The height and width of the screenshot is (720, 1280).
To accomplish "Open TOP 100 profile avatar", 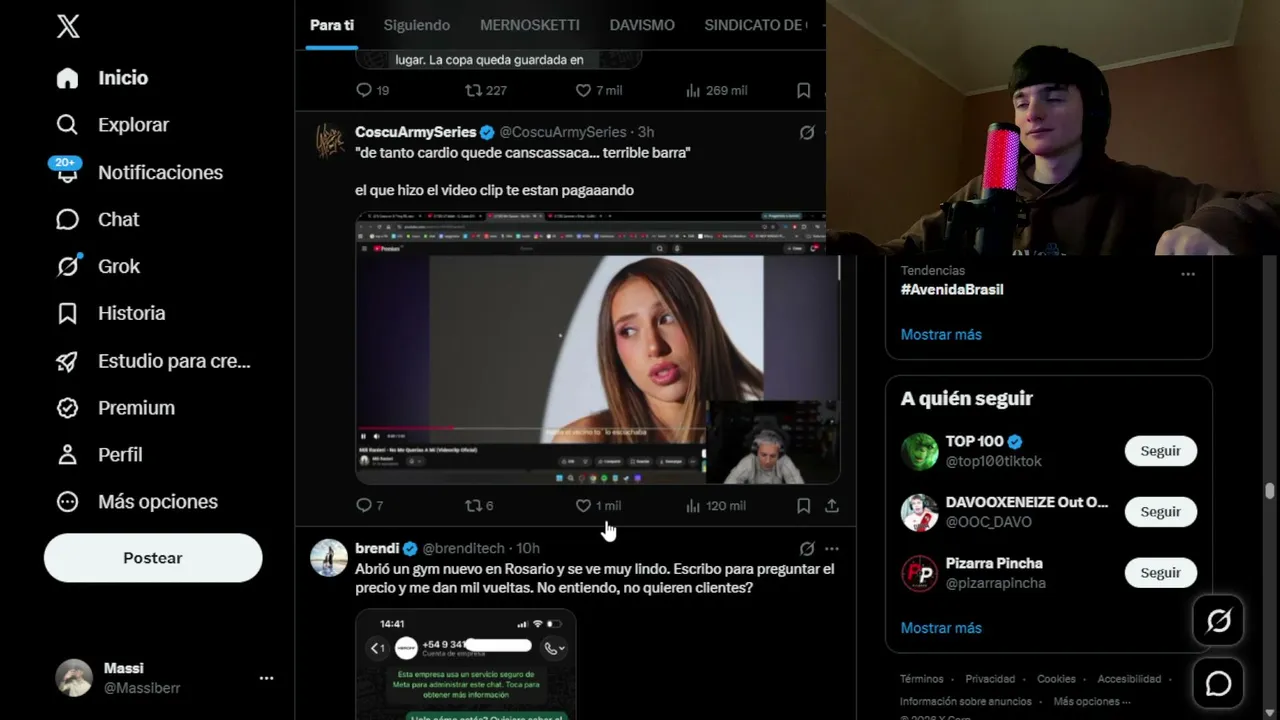I will click(920, 451).
